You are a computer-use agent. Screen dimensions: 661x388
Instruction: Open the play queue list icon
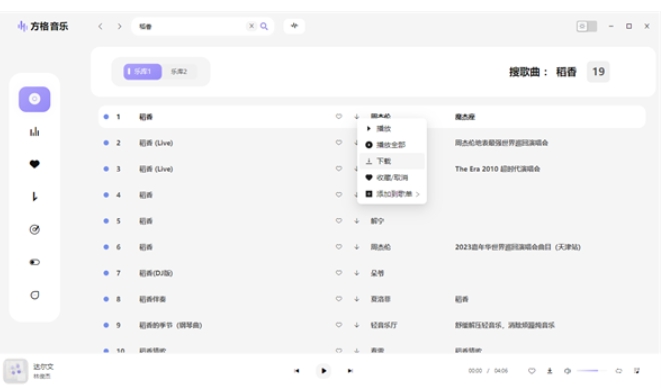(637, 371)
